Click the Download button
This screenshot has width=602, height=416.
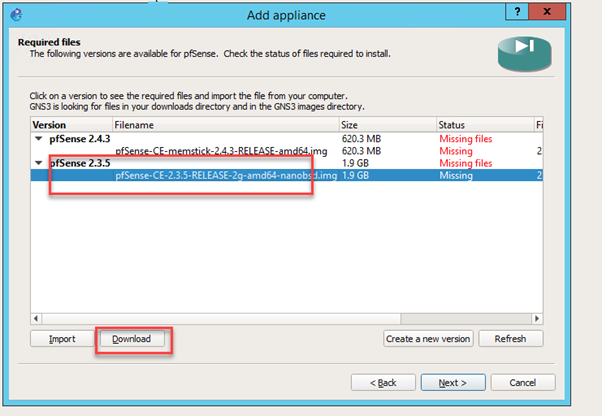132,339
